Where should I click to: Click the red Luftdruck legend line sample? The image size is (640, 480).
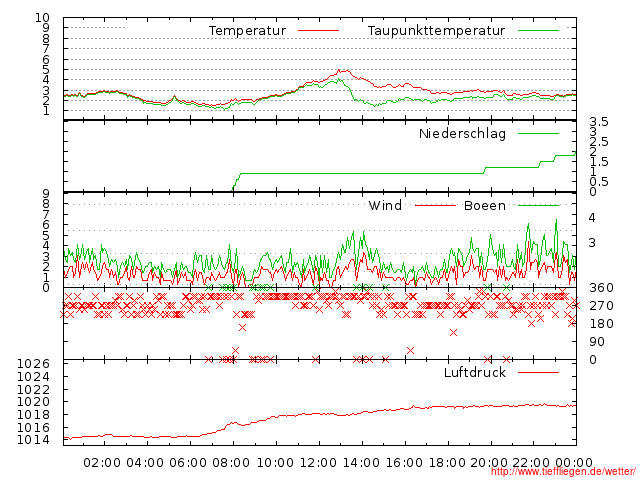(538, 372)
